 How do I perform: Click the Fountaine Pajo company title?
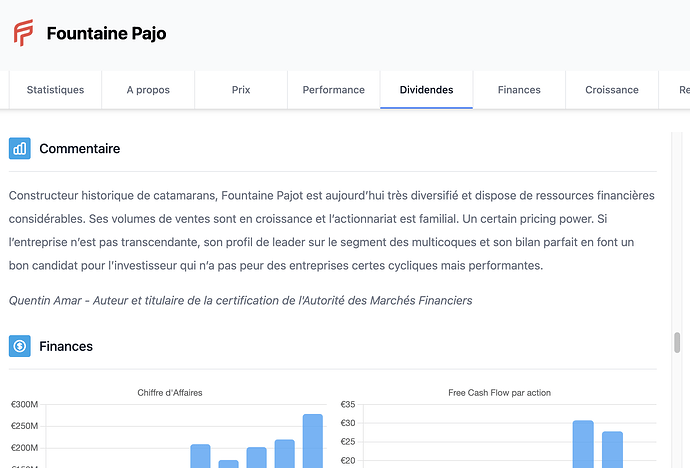[x=106, y=33]
